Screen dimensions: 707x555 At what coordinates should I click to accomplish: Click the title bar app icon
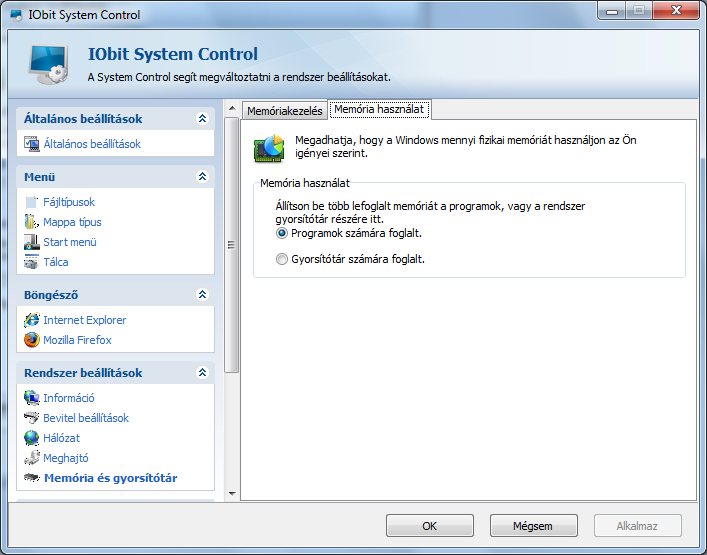pyautogui.click(x=17, y=15)
